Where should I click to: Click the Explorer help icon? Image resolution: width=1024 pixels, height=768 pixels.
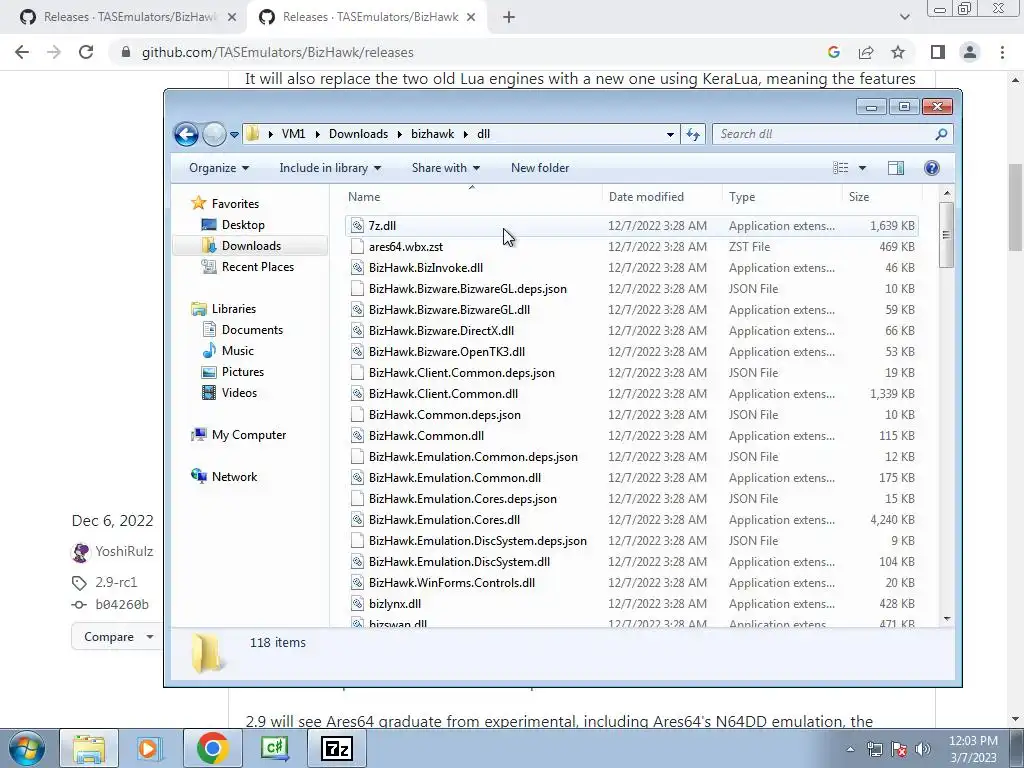[932, 168]
